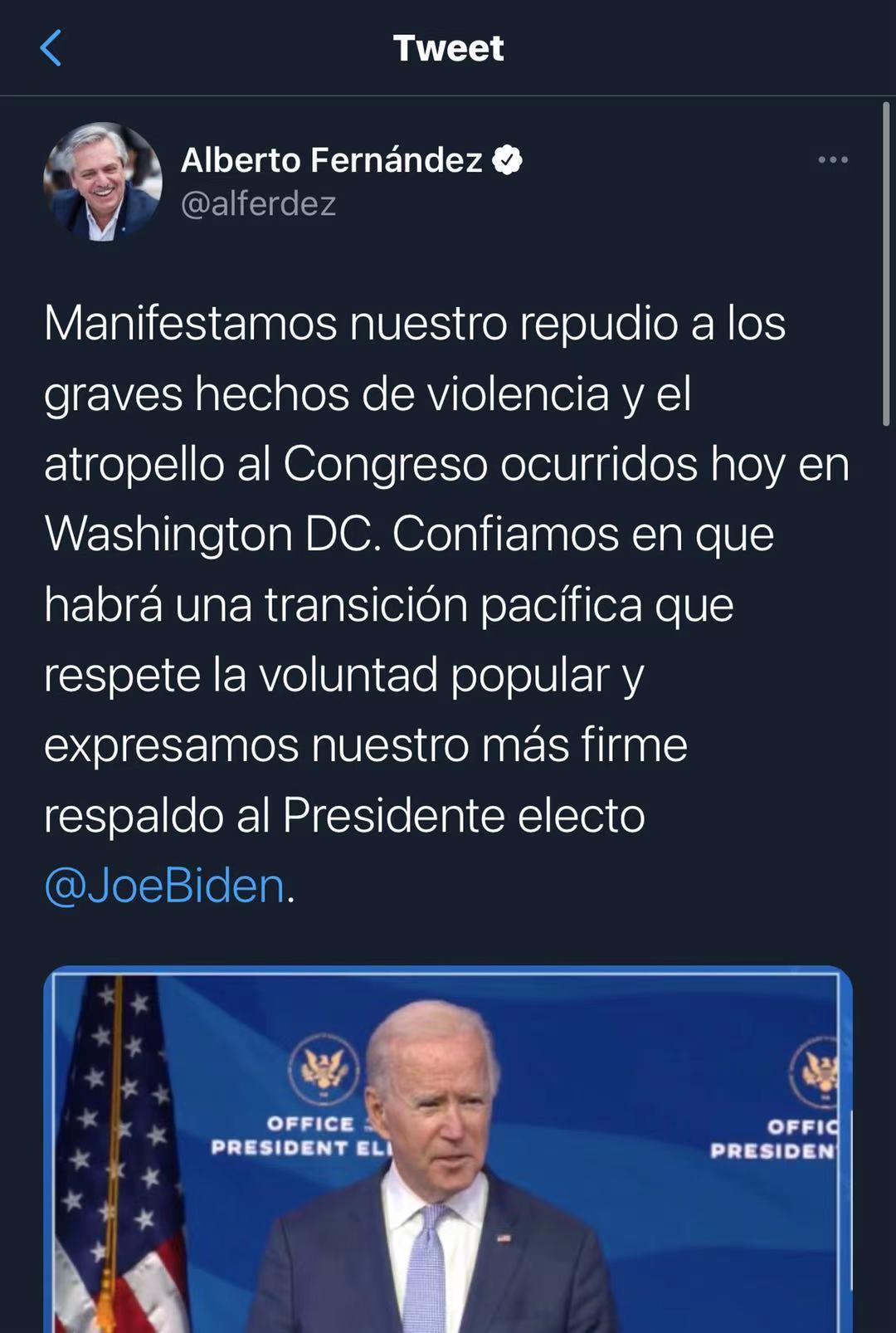This screenshot has width=896, height=1333.
Task: Open the three-dot more options menu
Action: click(x=833, y=159)
